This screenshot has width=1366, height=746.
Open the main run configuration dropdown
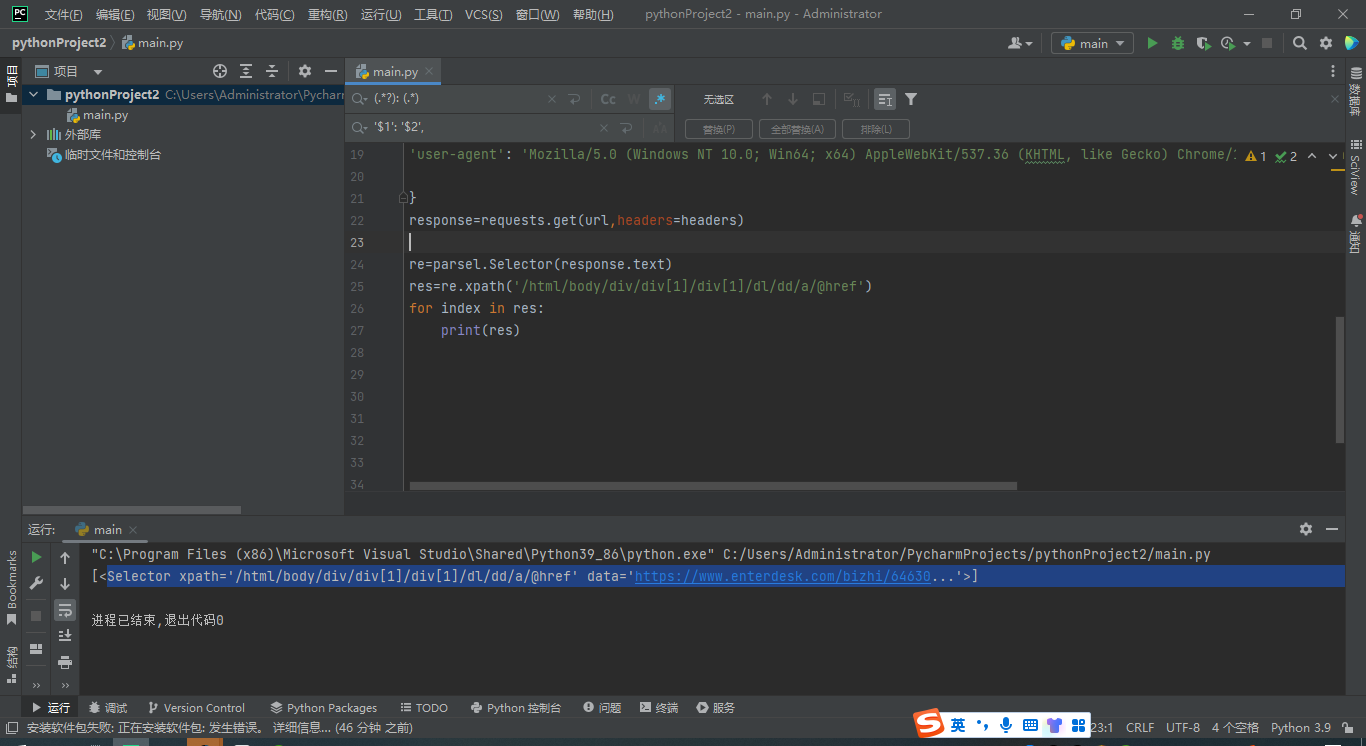1092,43
